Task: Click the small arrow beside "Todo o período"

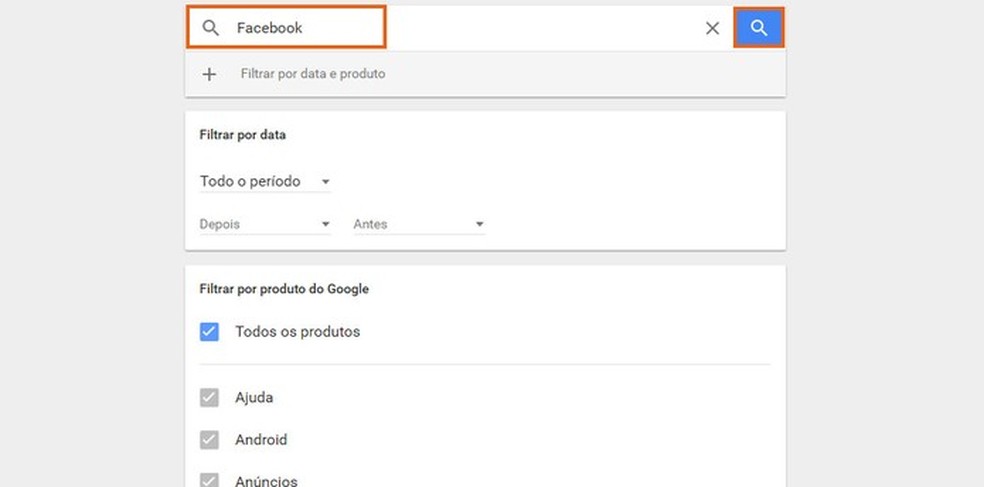Action: (x=325, y=183)
